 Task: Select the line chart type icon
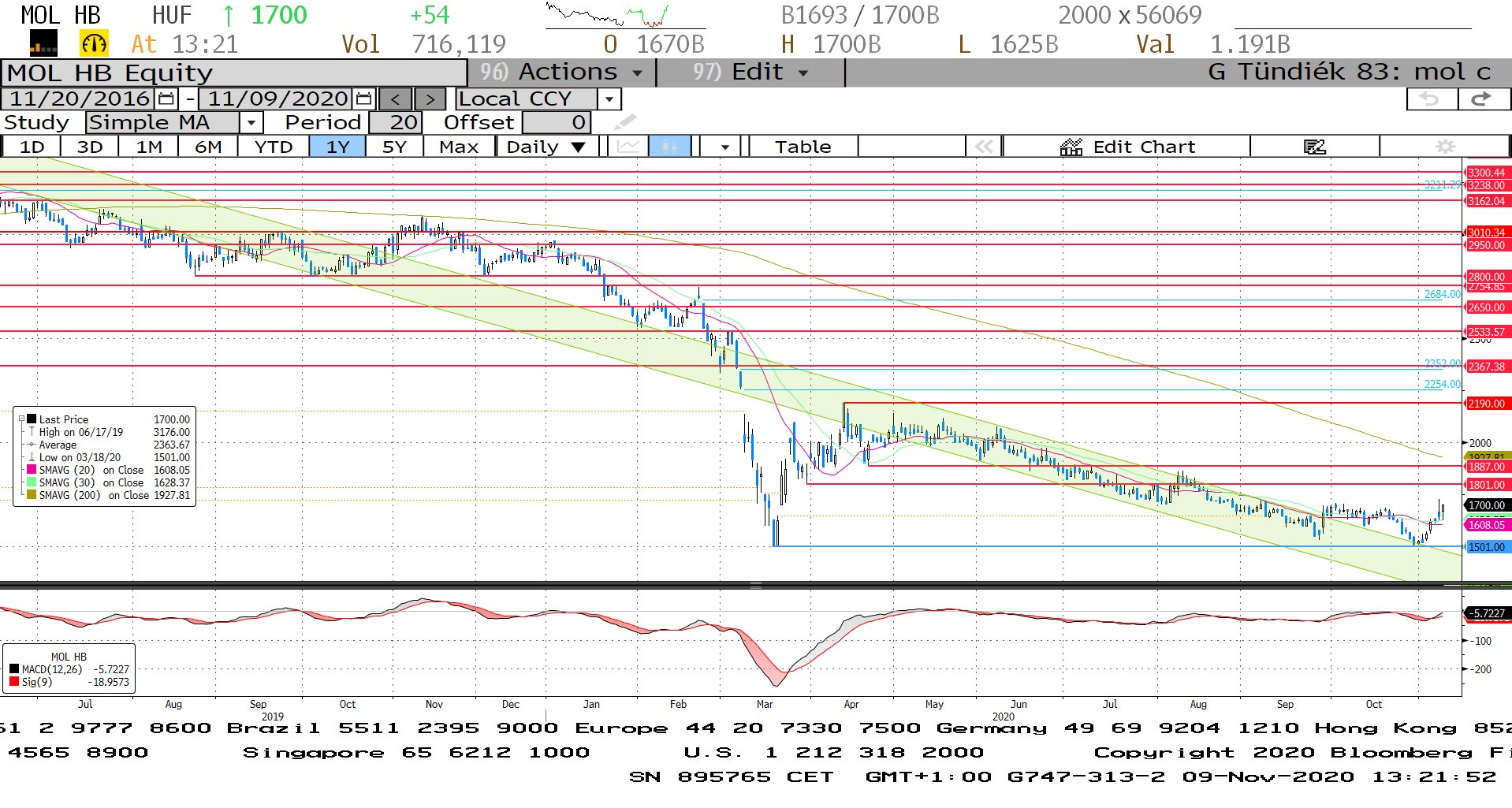pos(628,147)
